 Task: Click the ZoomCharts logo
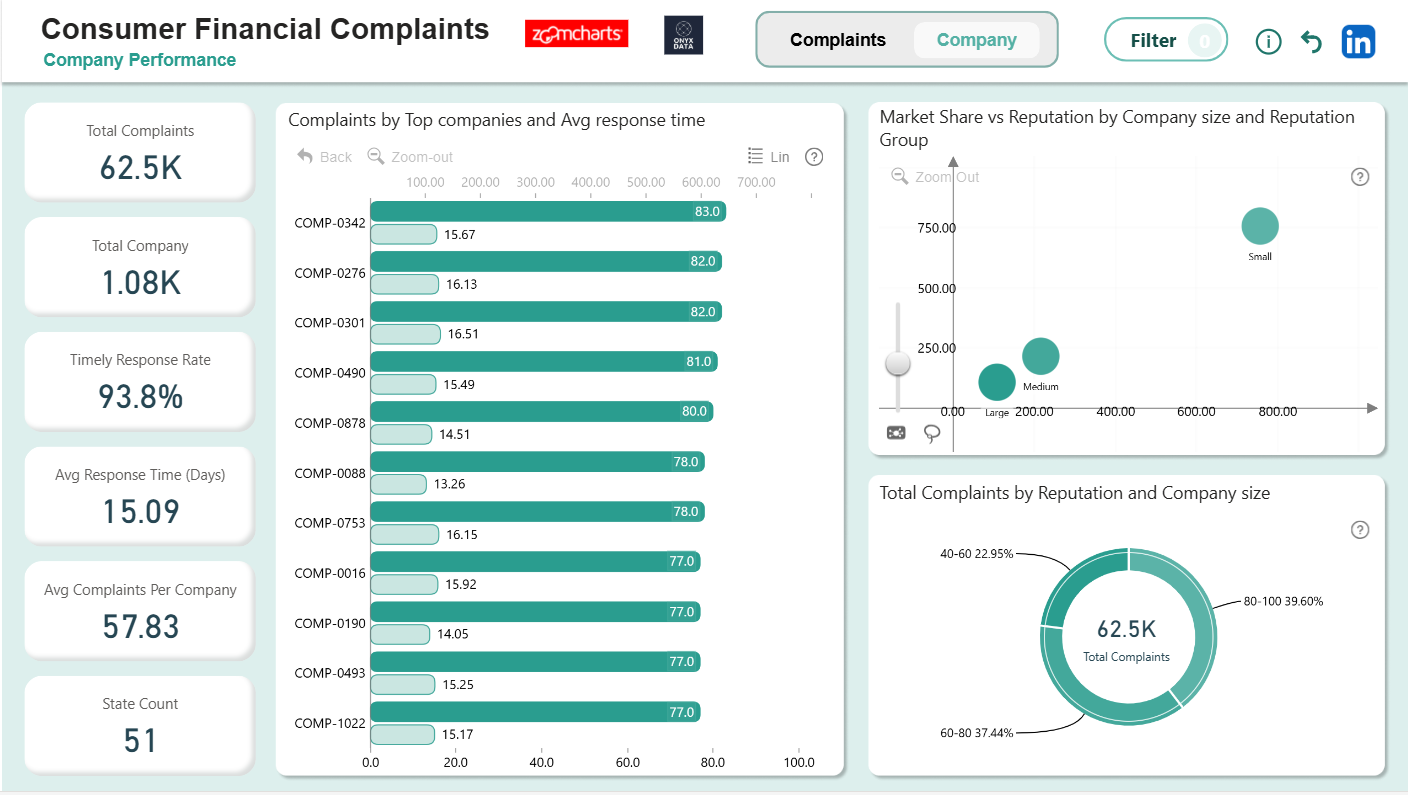tap(576, 35)
